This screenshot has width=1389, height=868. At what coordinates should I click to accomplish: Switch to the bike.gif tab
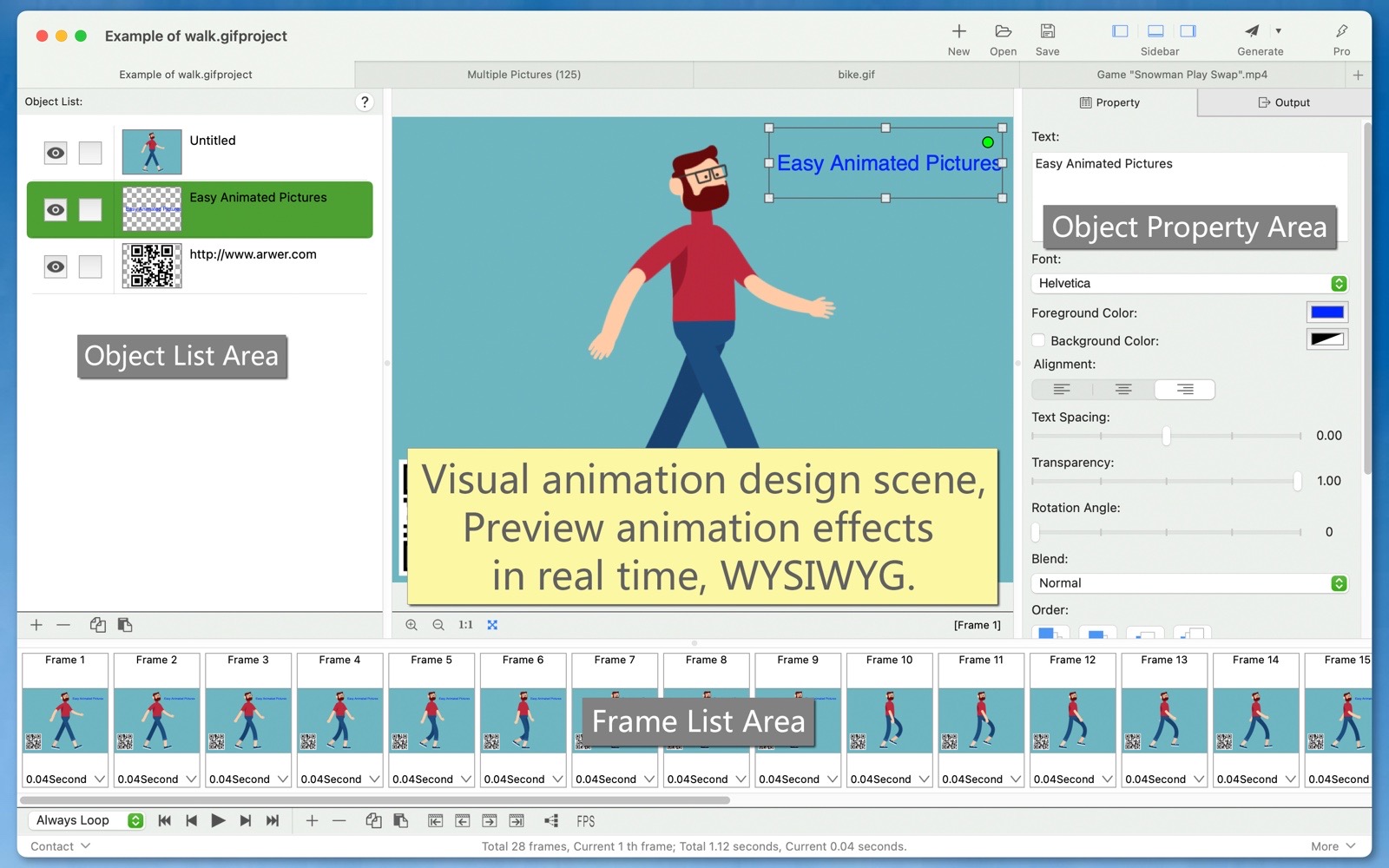click(x=856, y=75)
